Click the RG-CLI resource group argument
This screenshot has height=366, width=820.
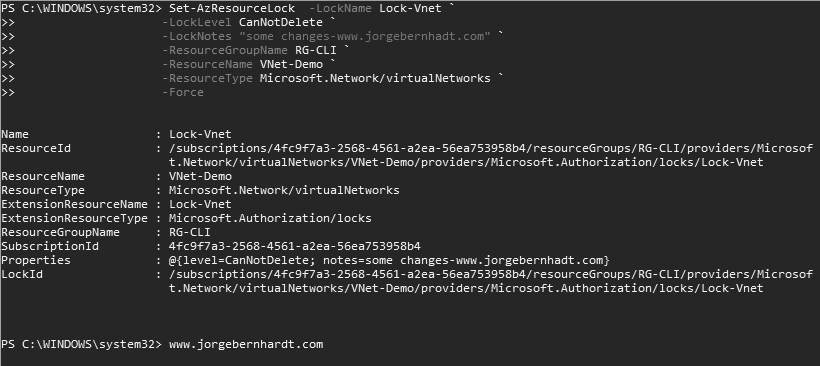click(316, 50)
